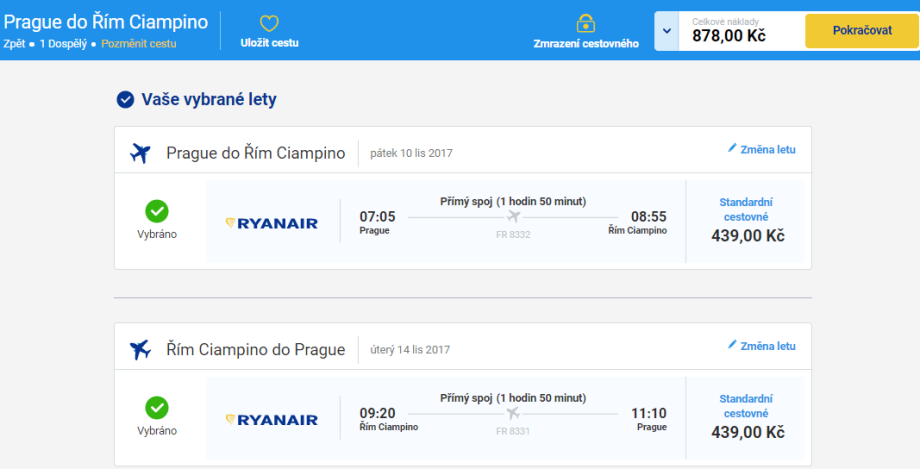Select Standardní cestovné fare on return flight
920x469 pixels.
(x=745, y=406)
